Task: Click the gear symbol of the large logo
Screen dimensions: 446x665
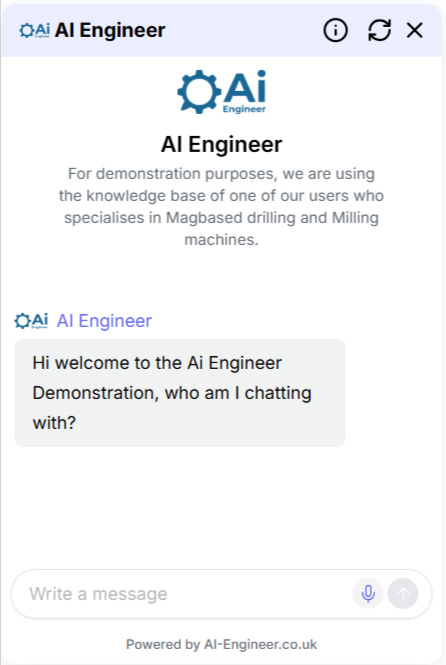Action: tap(199, 92)
